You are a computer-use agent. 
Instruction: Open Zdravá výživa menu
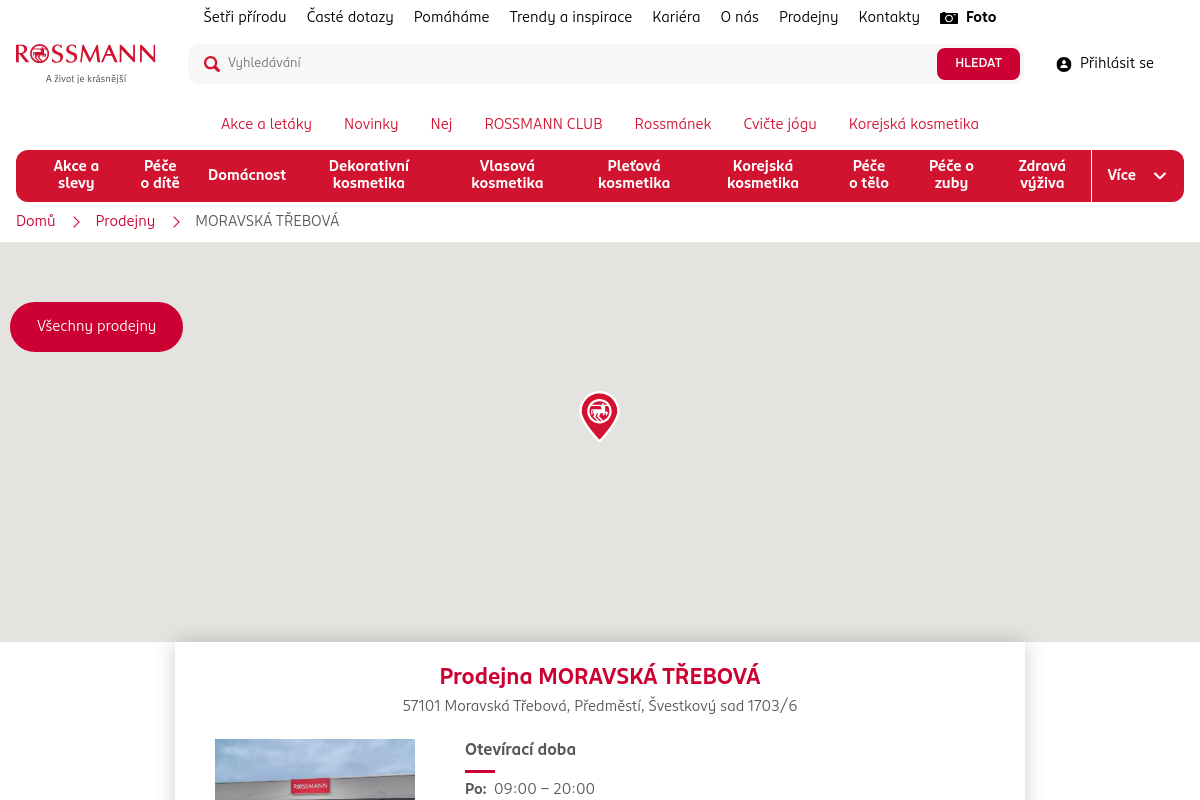pyautogui.click(x=1042, y=175)
